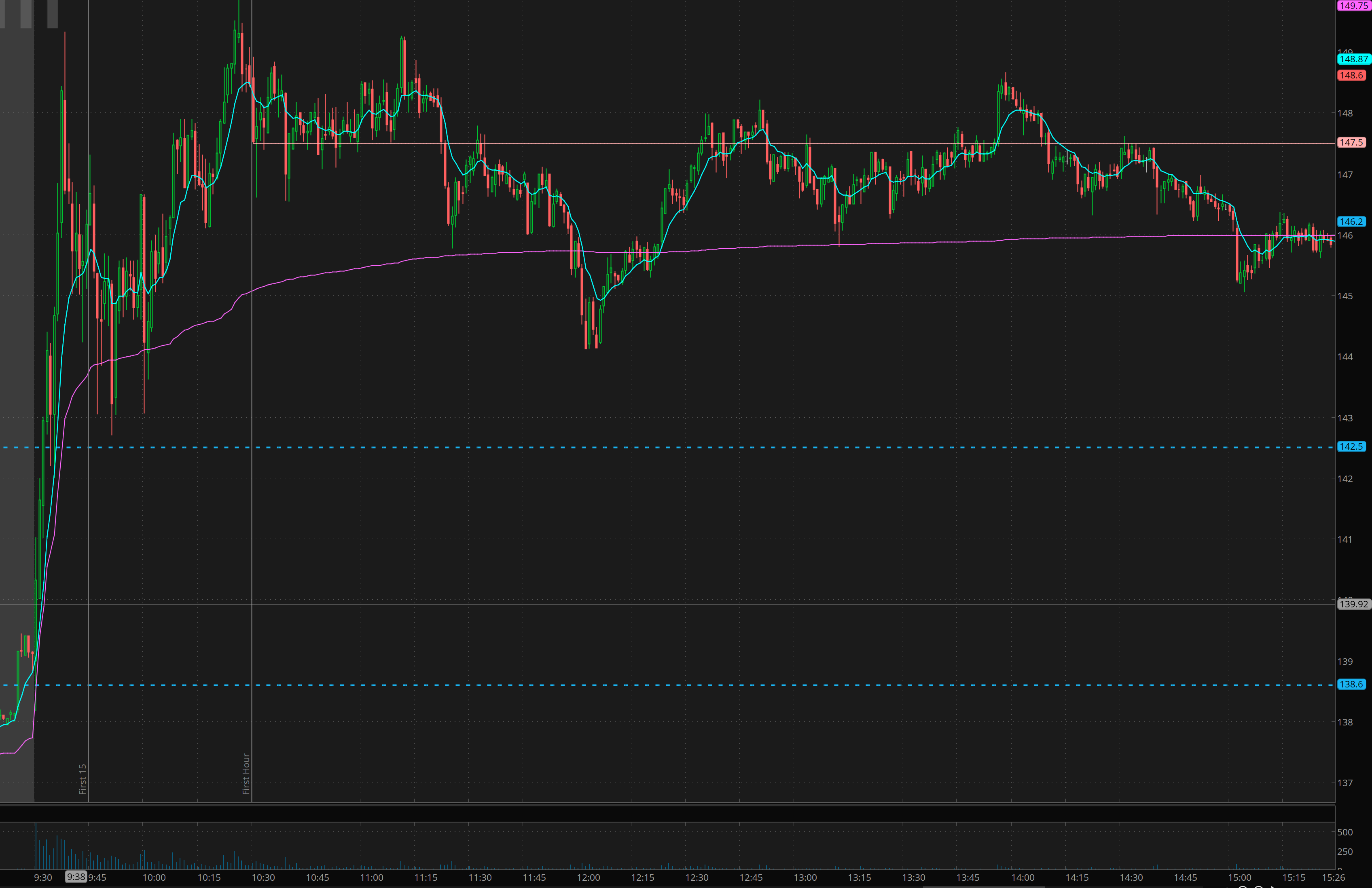Click the 141 price axis label

pos(1344,539)
